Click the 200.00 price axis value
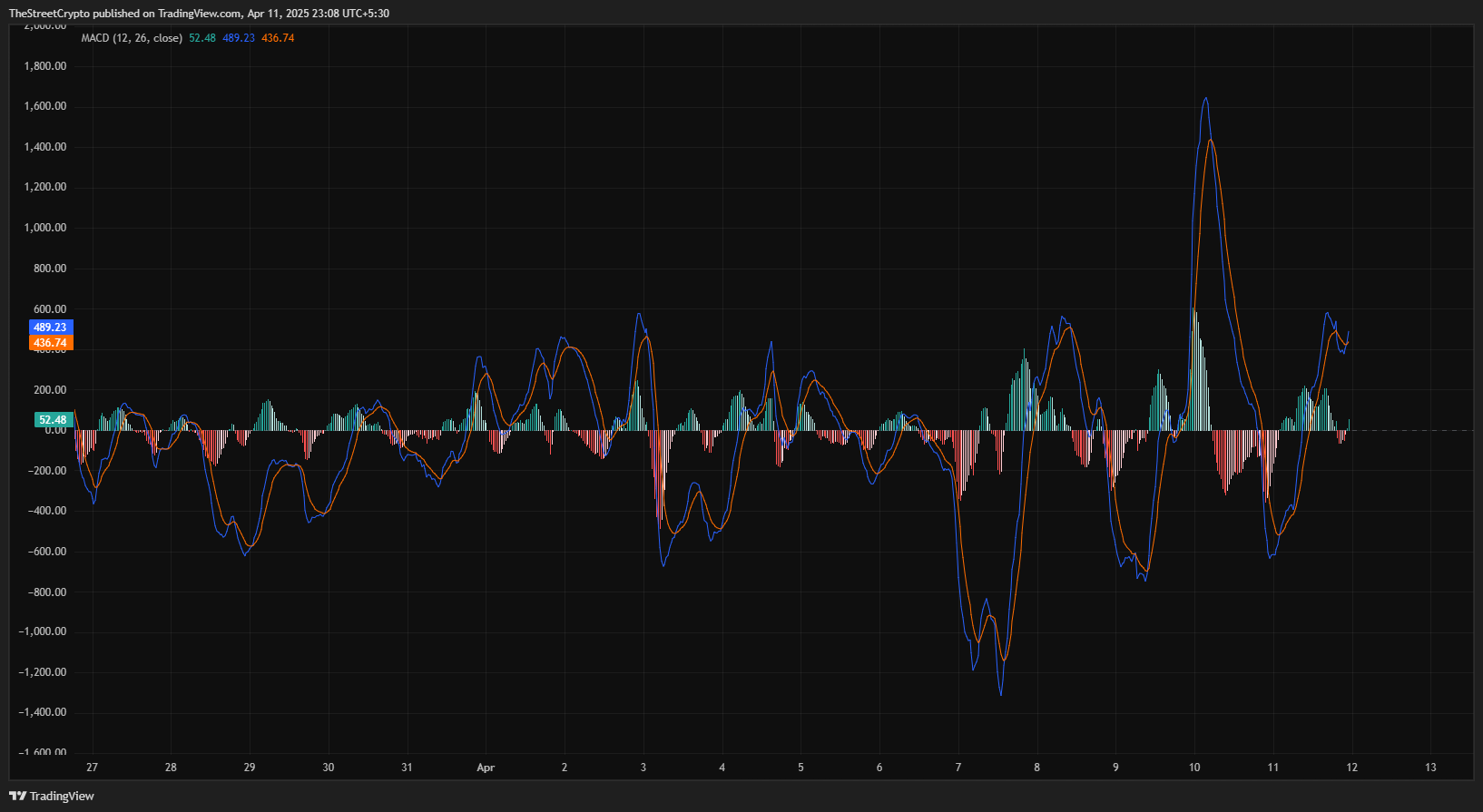 coord(51,390)
